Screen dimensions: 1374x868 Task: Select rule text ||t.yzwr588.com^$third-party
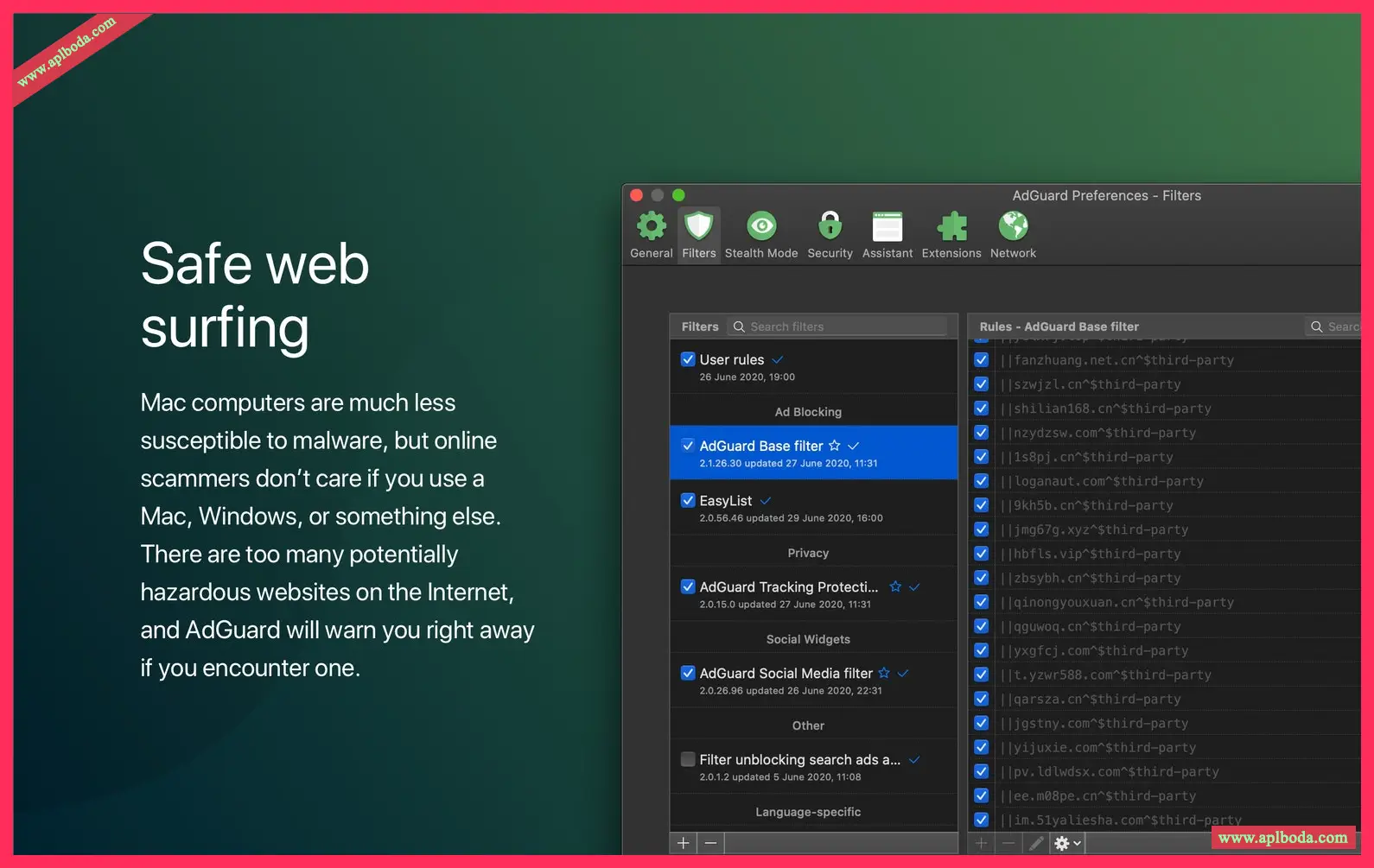click(x=1106, y=675)
